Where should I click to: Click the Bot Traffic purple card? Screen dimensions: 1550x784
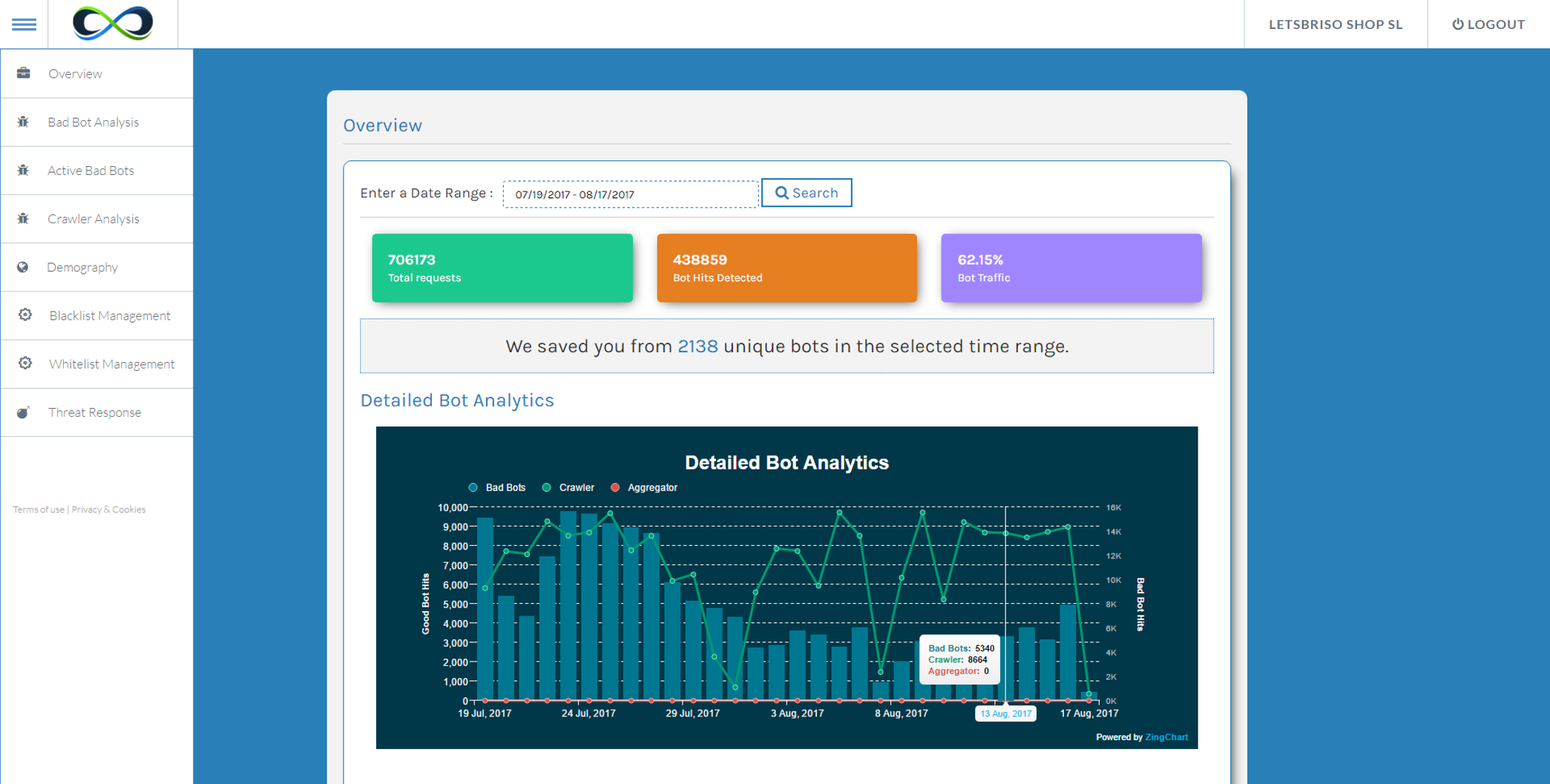1071,268
